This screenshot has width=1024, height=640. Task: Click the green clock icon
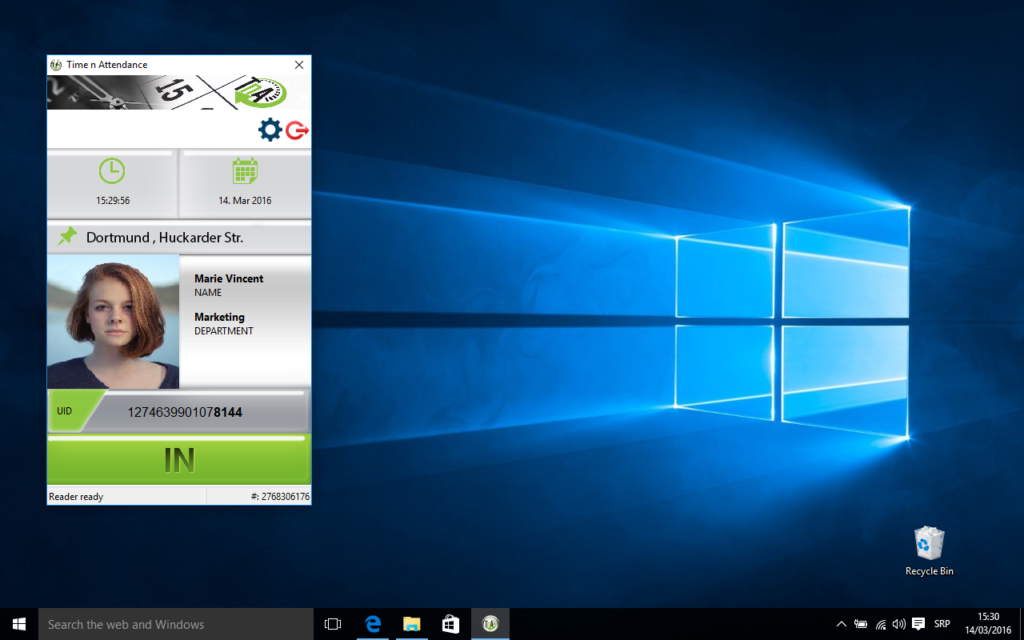pos(112,171)
